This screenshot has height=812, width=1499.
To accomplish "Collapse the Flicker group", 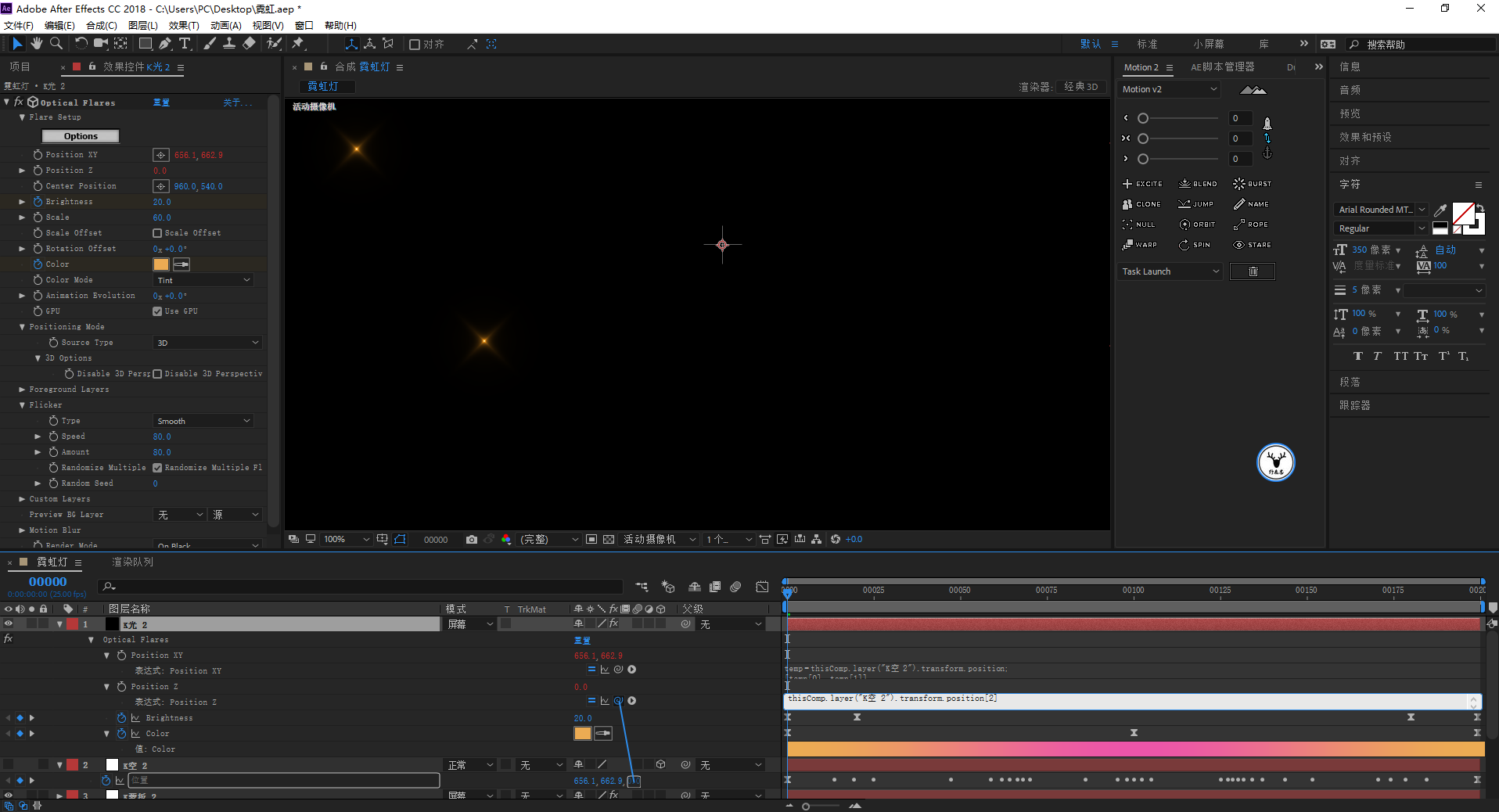I will (x=22, y=405).
